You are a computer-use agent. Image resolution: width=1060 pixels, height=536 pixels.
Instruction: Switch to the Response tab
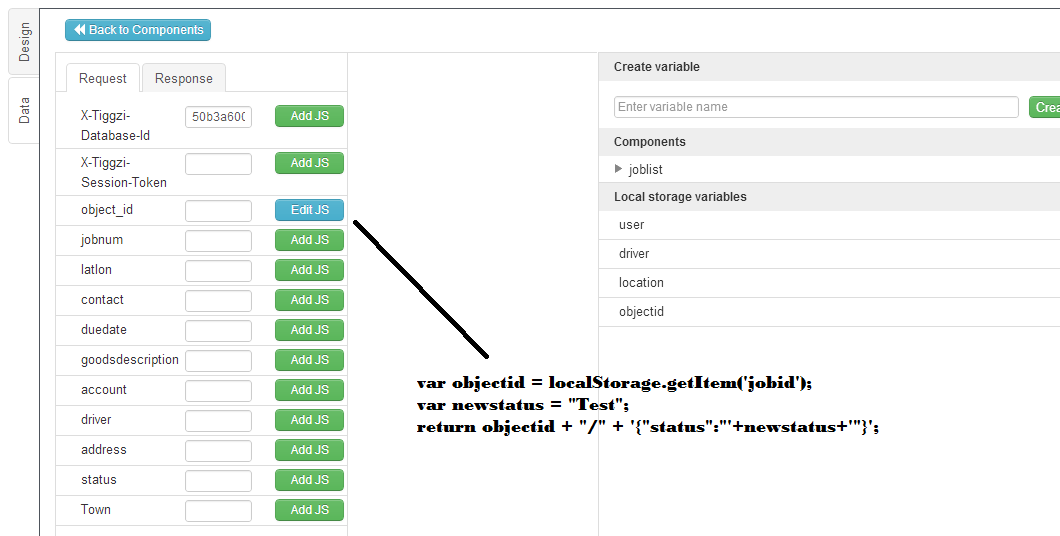tap(183, 78)
